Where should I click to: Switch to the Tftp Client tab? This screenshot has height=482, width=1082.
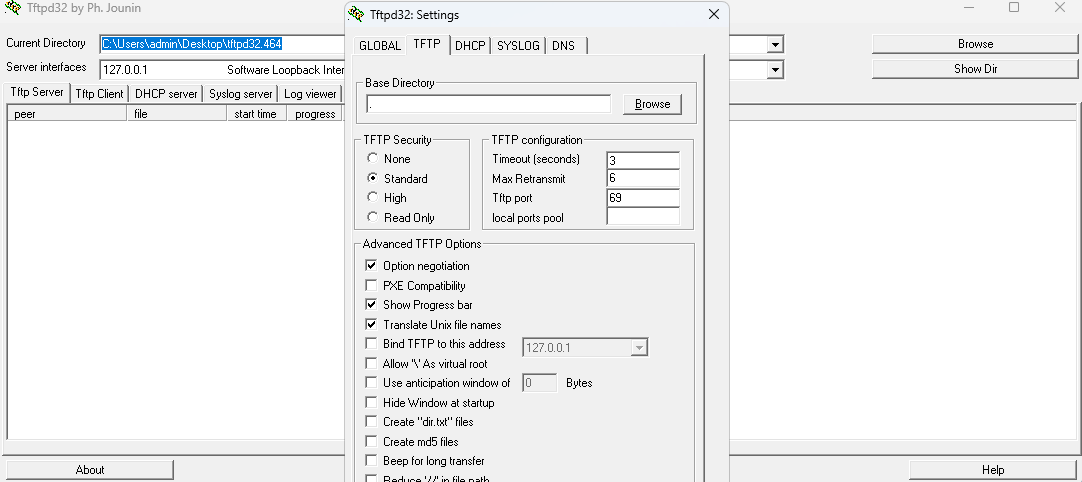click(99, 94)
